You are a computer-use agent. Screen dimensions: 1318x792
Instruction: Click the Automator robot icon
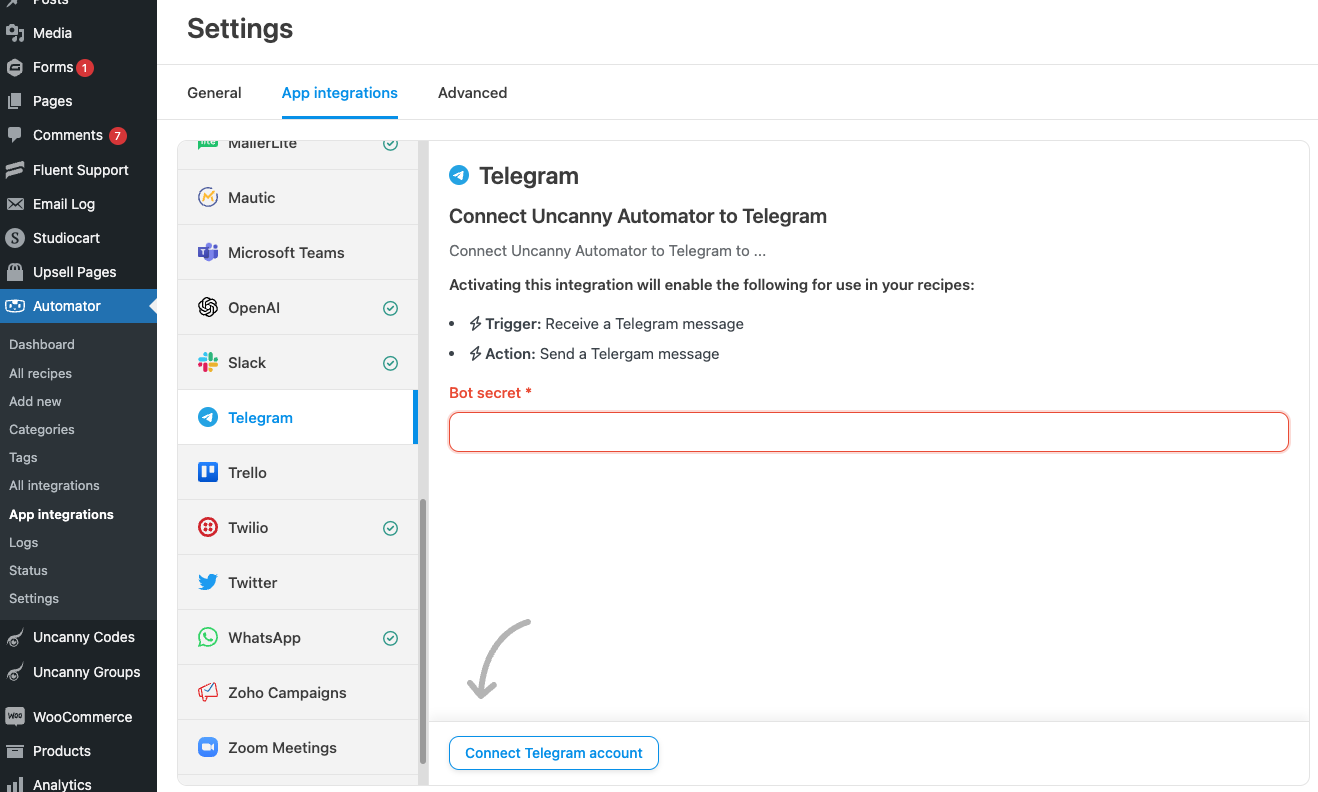pyautogui.click(x=15, y=306)
